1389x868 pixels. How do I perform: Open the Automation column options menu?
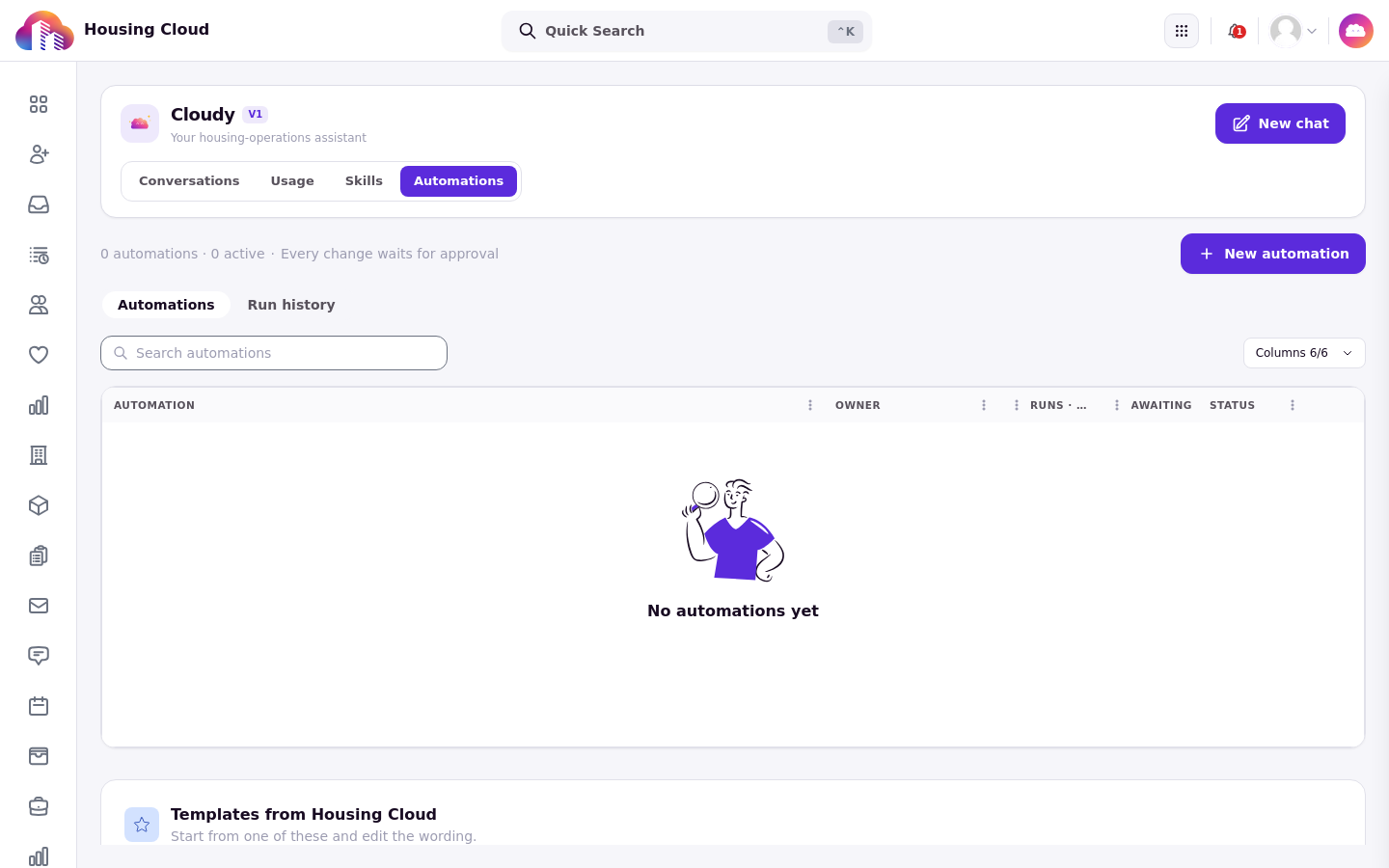point(810,405)
